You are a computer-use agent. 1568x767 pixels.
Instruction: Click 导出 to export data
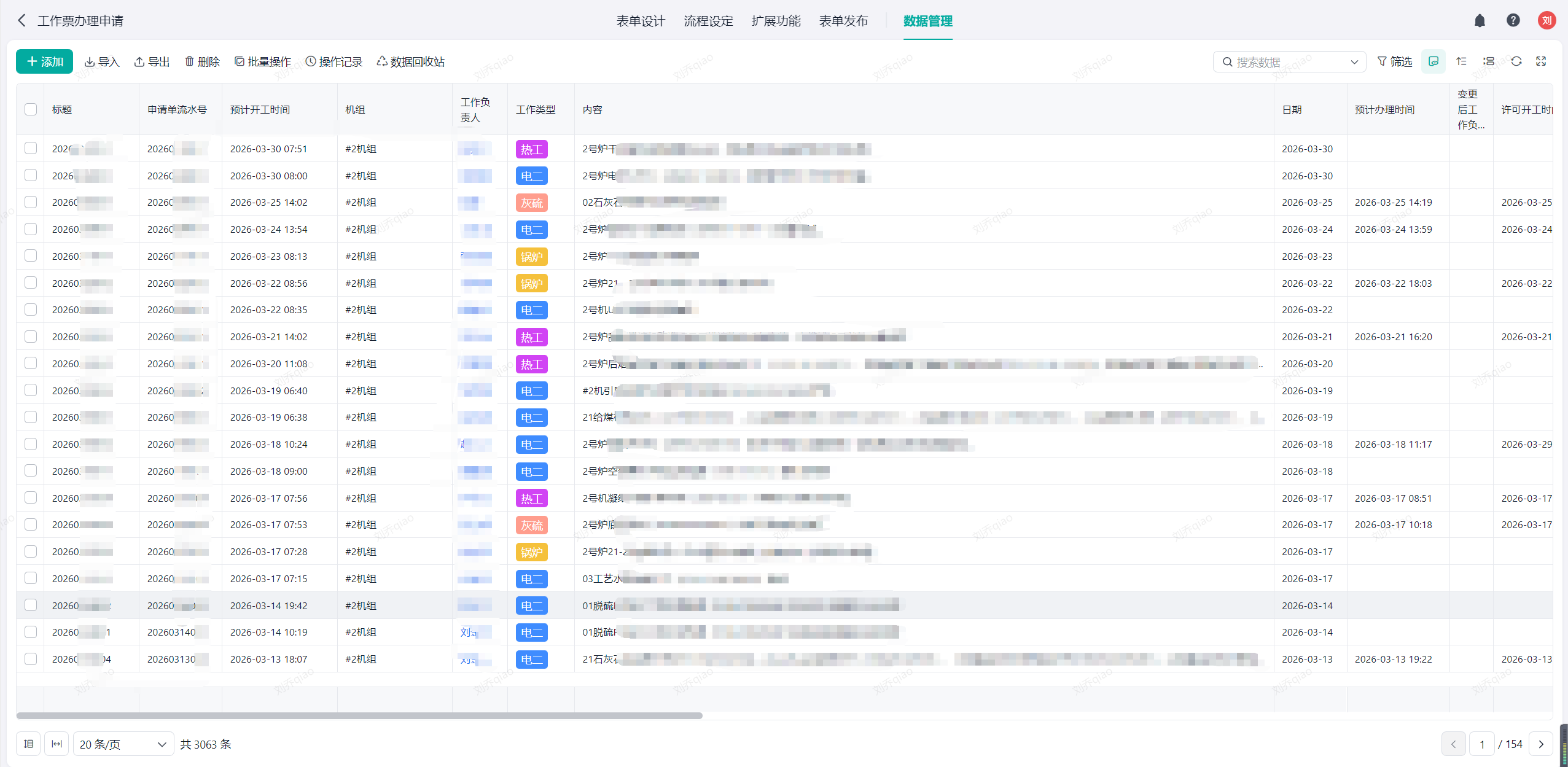(152, 61)
